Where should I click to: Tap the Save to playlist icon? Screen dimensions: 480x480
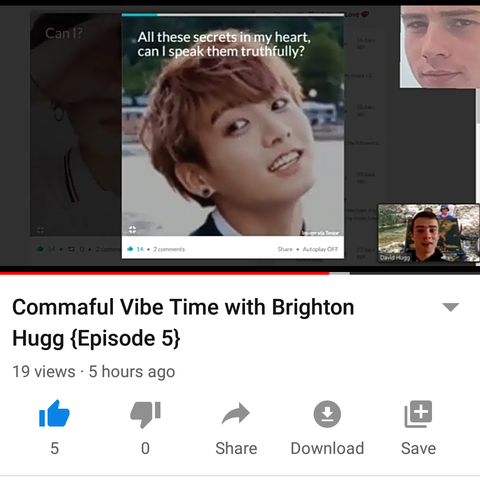(418, 414)
